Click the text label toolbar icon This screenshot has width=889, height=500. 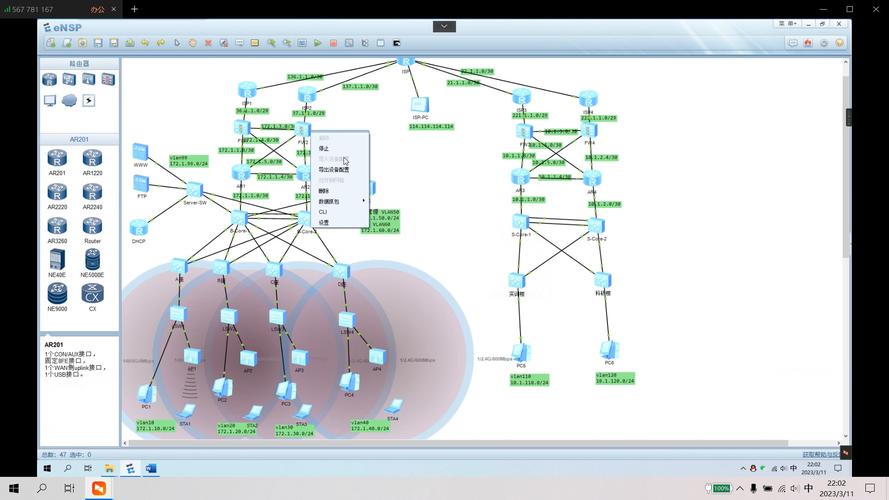239,43
